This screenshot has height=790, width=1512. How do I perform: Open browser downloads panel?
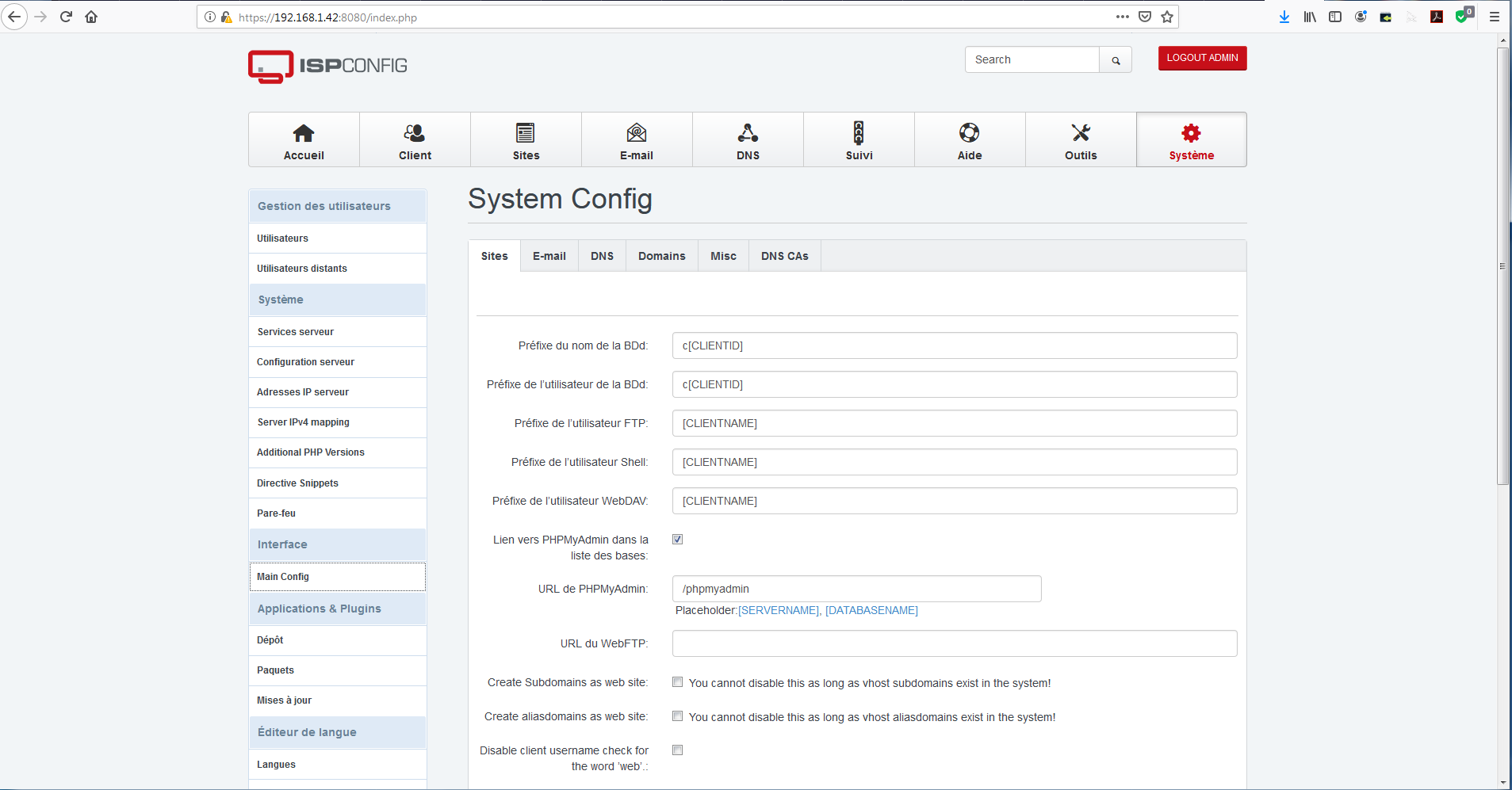pyautogui.click(x=1284, y=17)
